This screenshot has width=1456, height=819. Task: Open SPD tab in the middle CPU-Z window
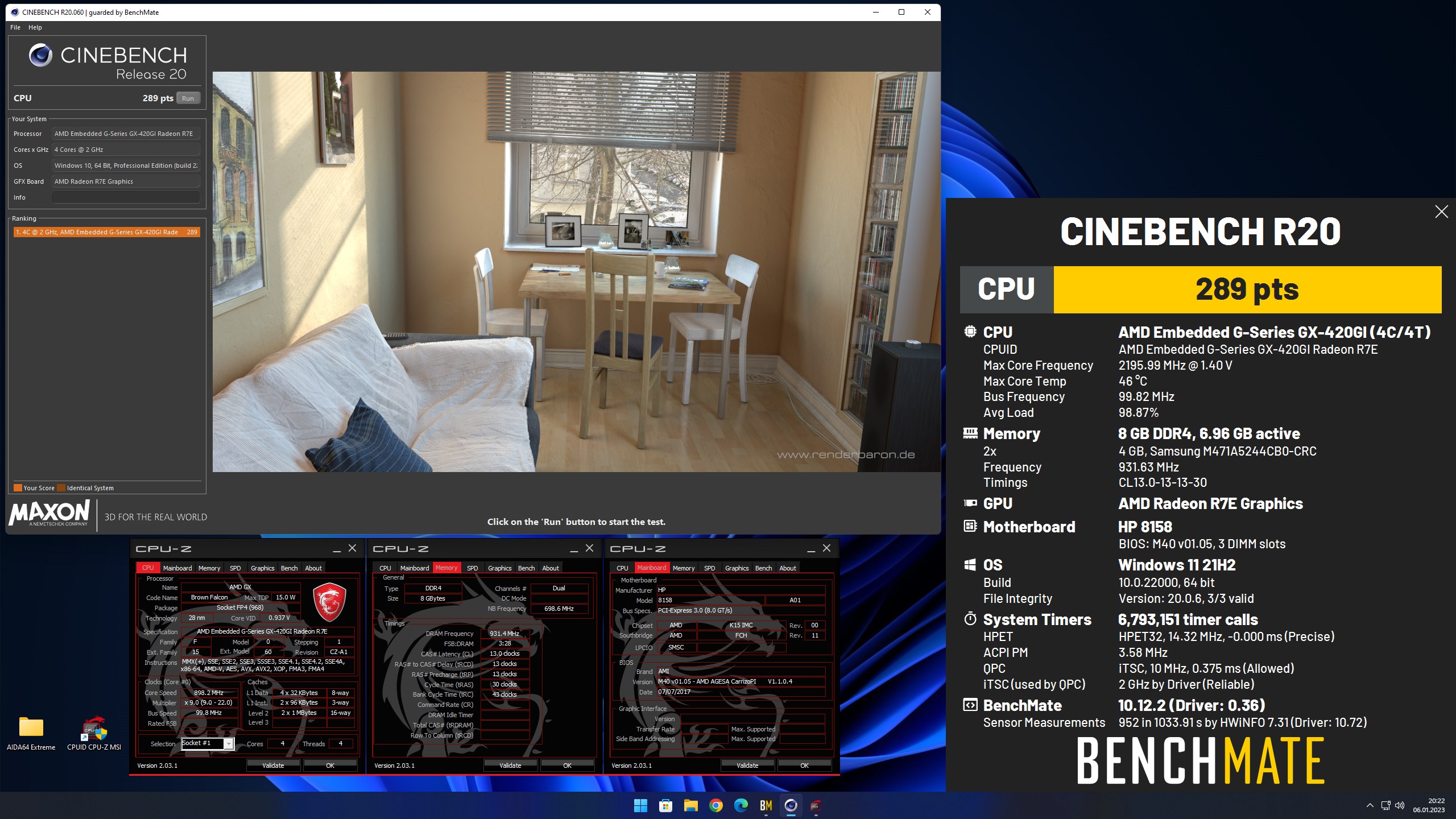473,568
